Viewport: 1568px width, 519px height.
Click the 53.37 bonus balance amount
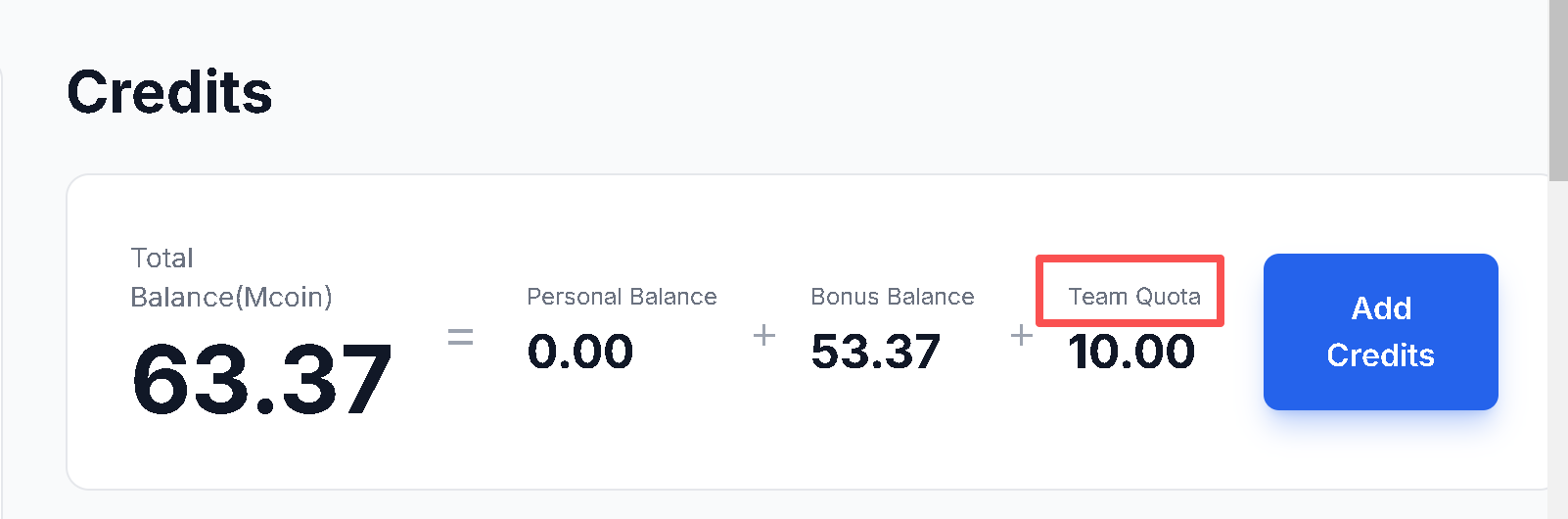coord(875,352)
